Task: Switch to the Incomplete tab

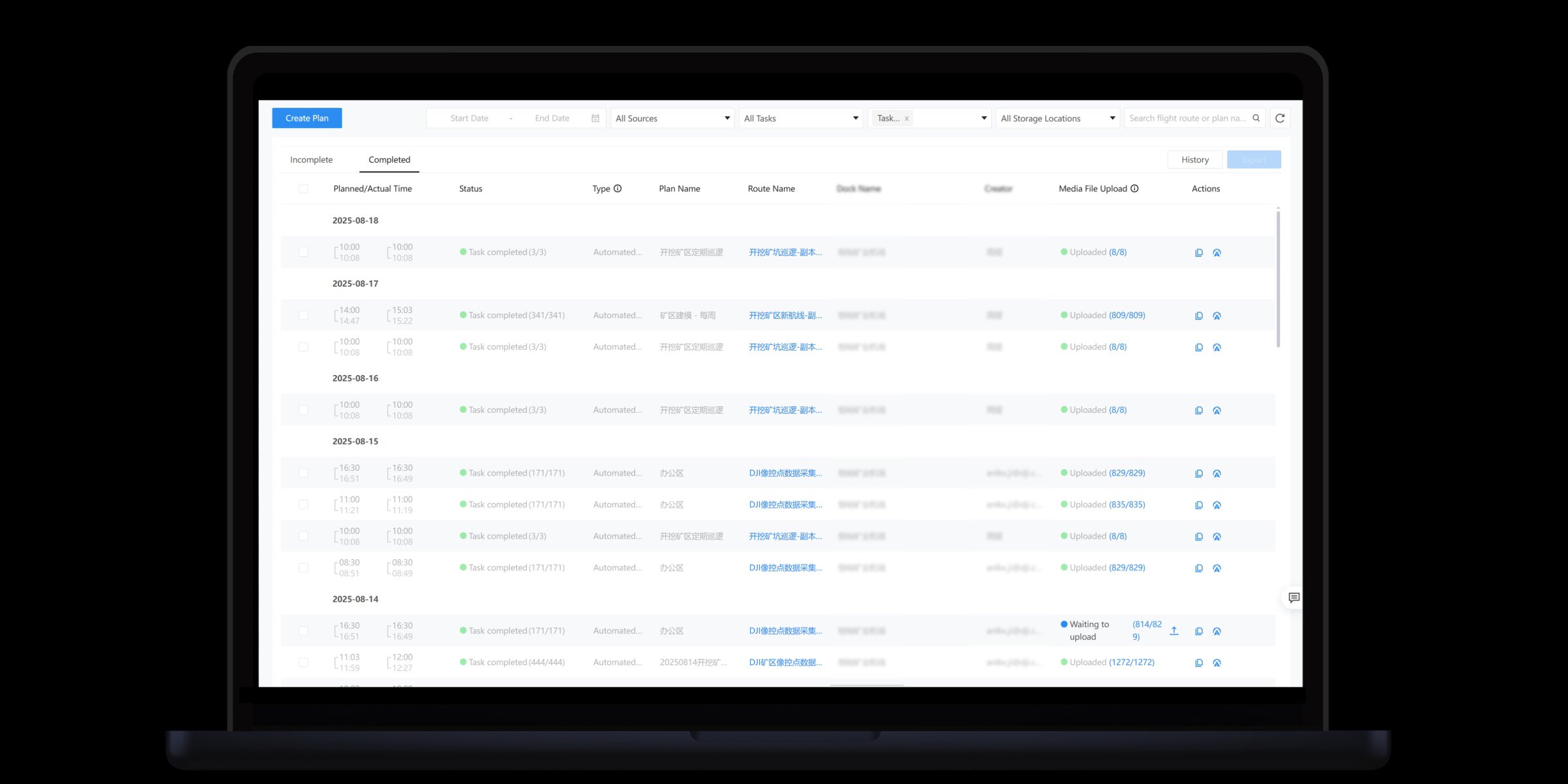Action: (x=311, y=160)
